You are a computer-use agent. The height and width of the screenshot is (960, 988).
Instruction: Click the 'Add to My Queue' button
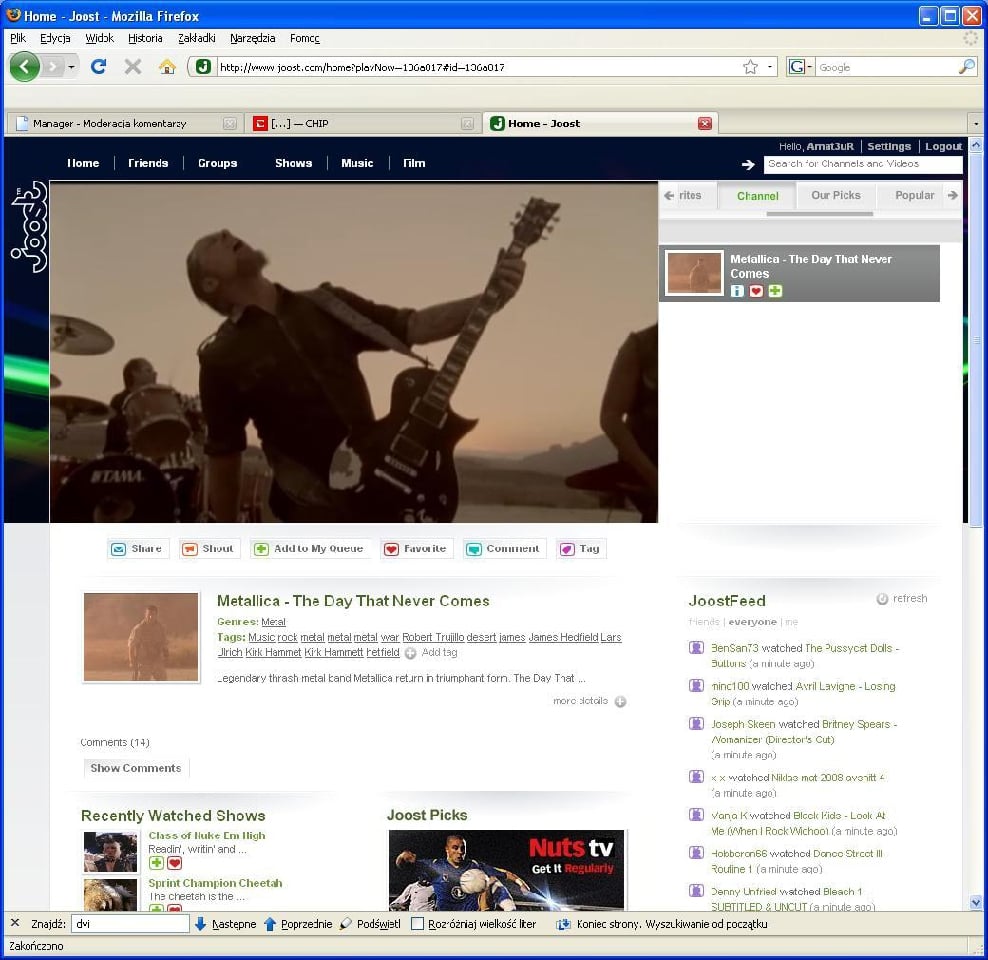click(310, 549)
